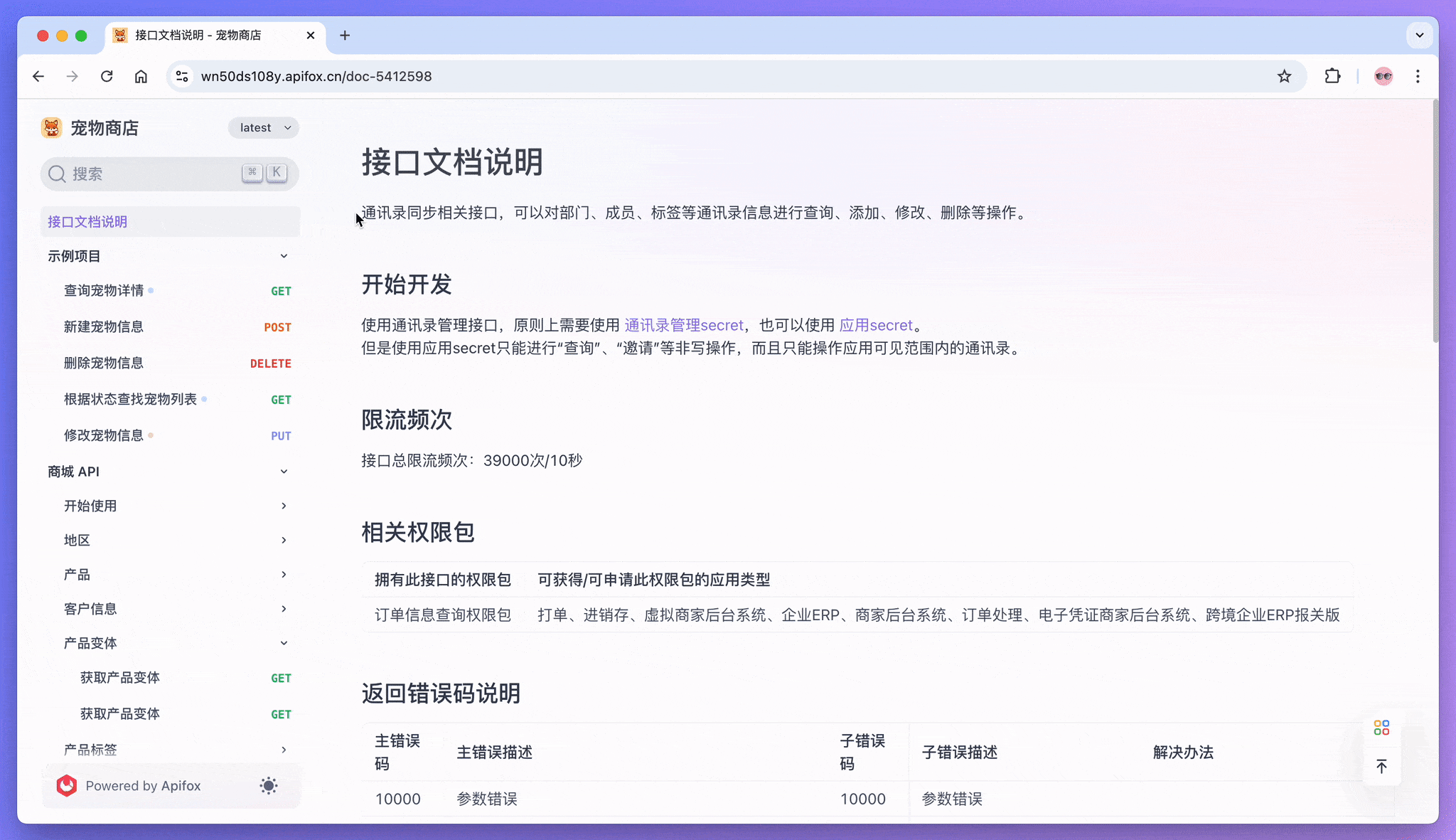Open the colorful grid widget icon

(x=1381, y=728)
